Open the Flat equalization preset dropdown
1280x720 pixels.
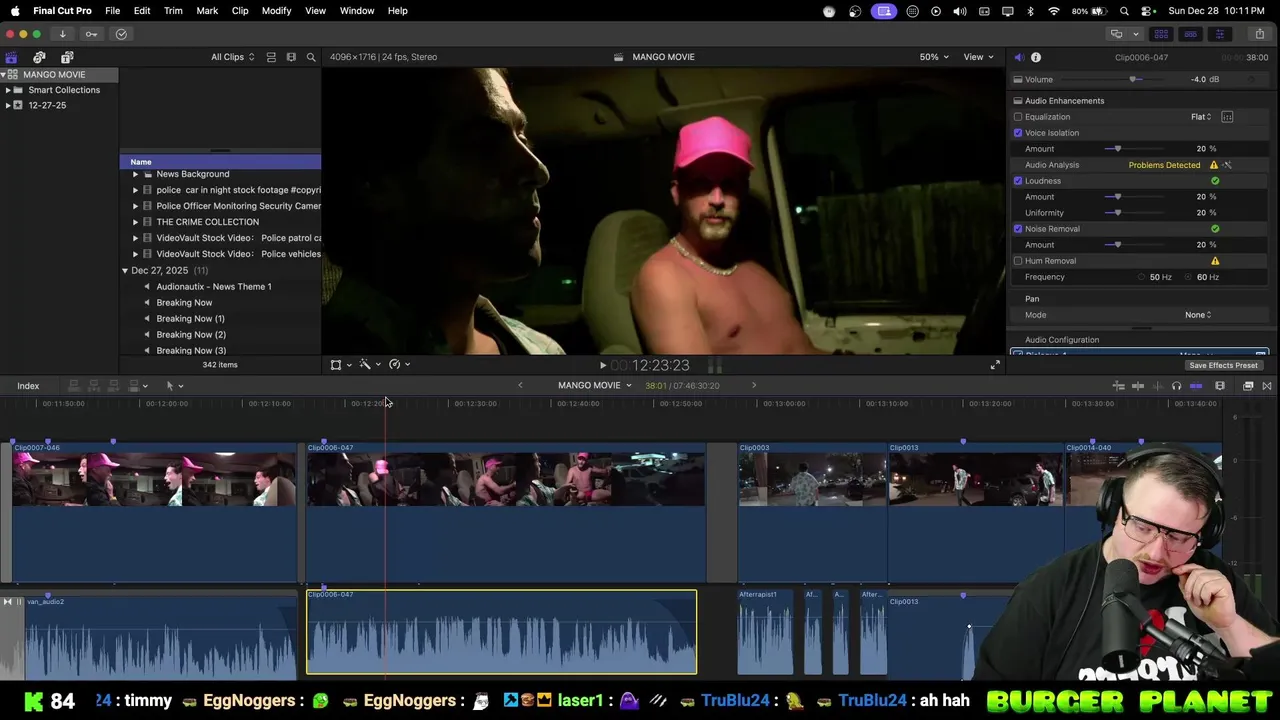(x=1201, y=117)
